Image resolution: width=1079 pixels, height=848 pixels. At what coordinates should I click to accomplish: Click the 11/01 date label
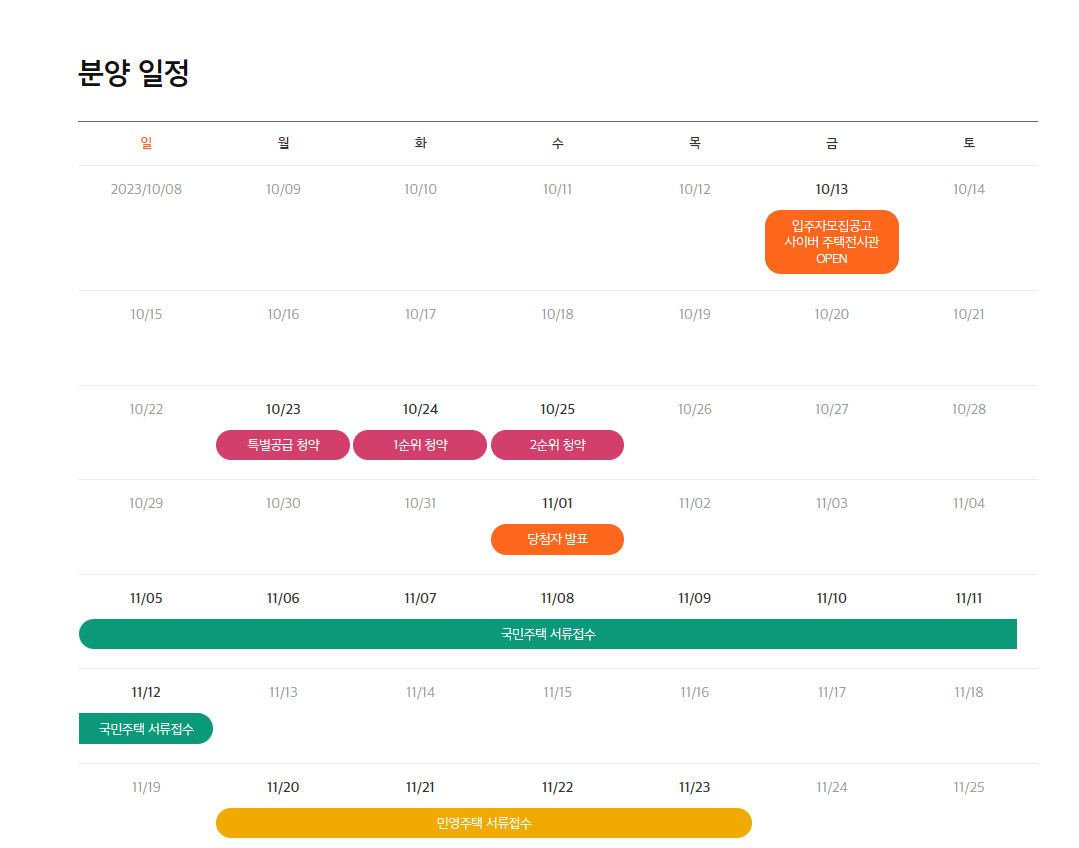click(x=557, y=503)
